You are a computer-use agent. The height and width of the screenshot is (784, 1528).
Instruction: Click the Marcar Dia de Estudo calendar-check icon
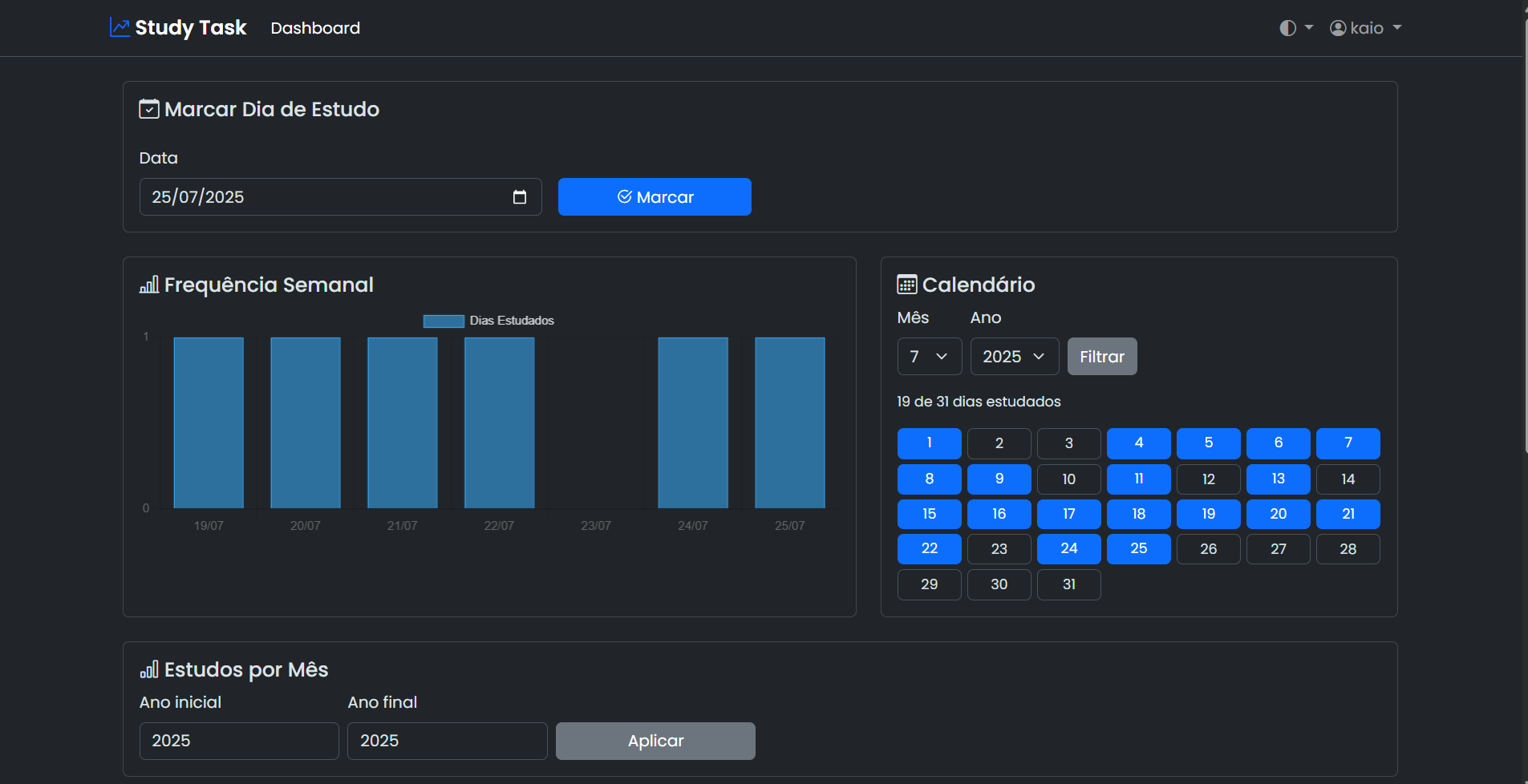(x=149, y=109)
